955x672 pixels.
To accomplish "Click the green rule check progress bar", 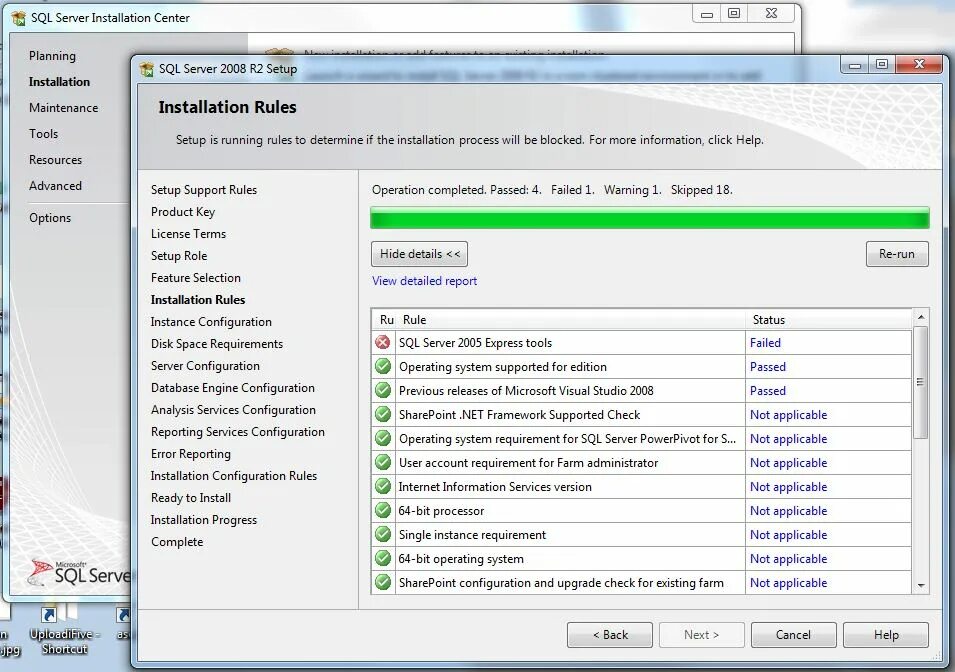I will 650,218.
